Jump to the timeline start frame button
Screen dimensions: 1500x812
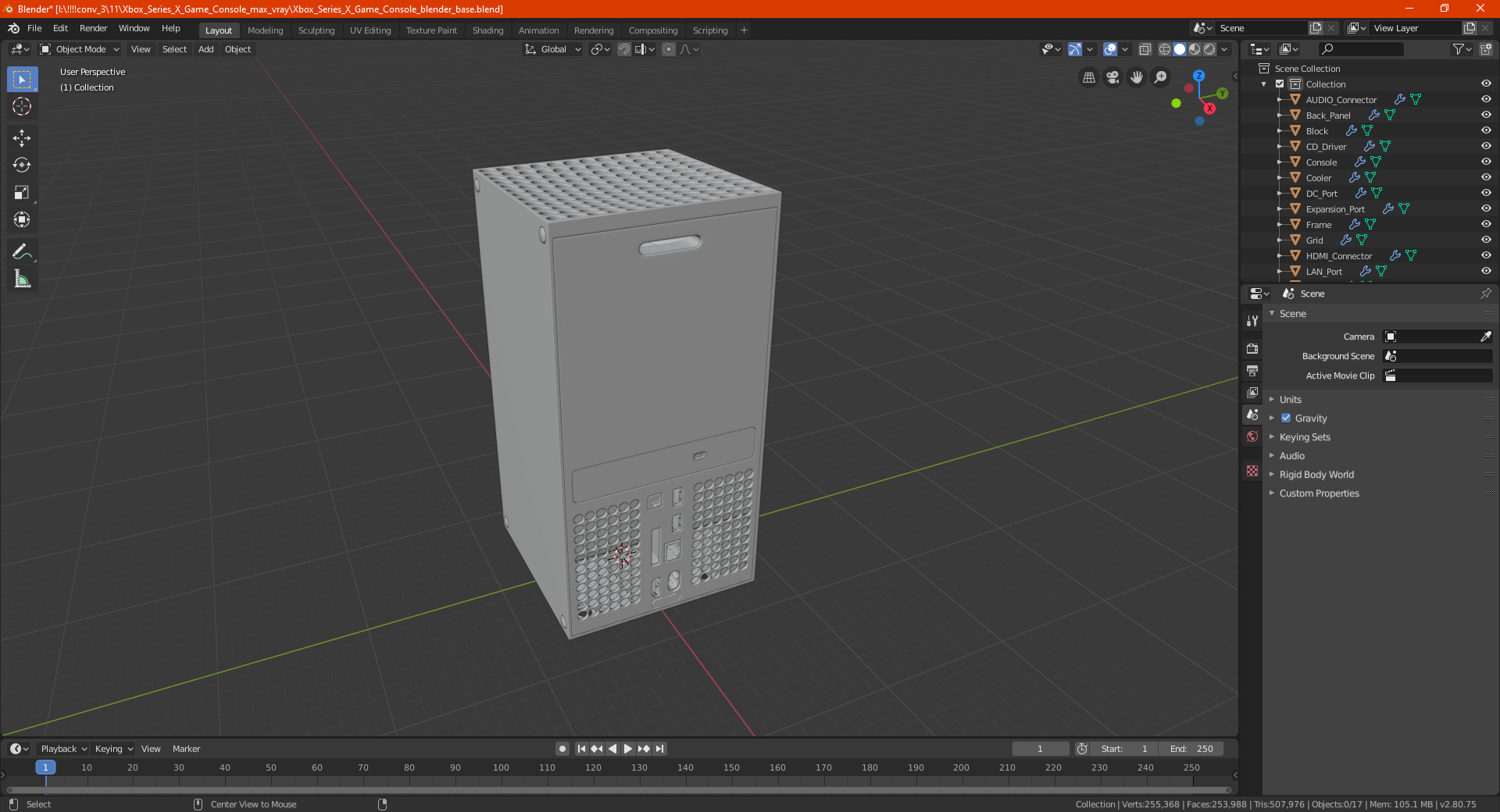(581, 749)
